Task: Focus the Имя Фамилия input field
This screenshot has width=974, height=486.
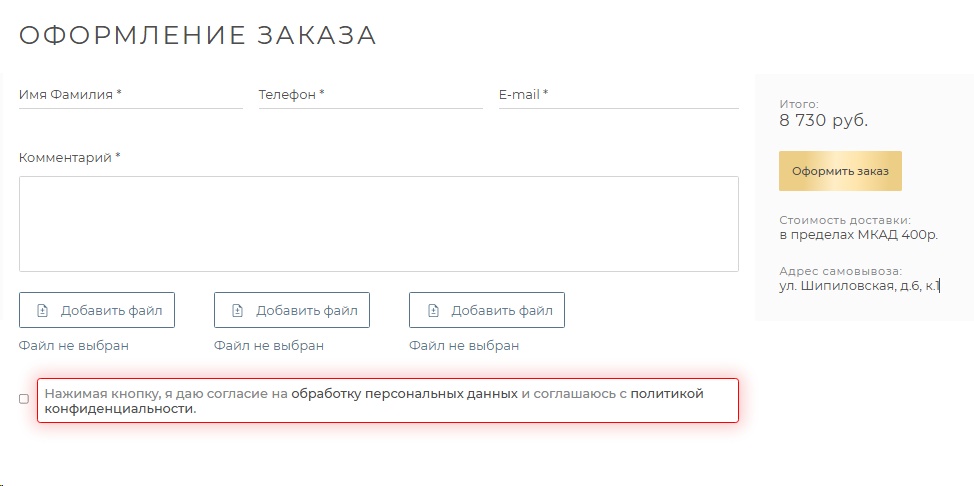Action: (130, 95)
